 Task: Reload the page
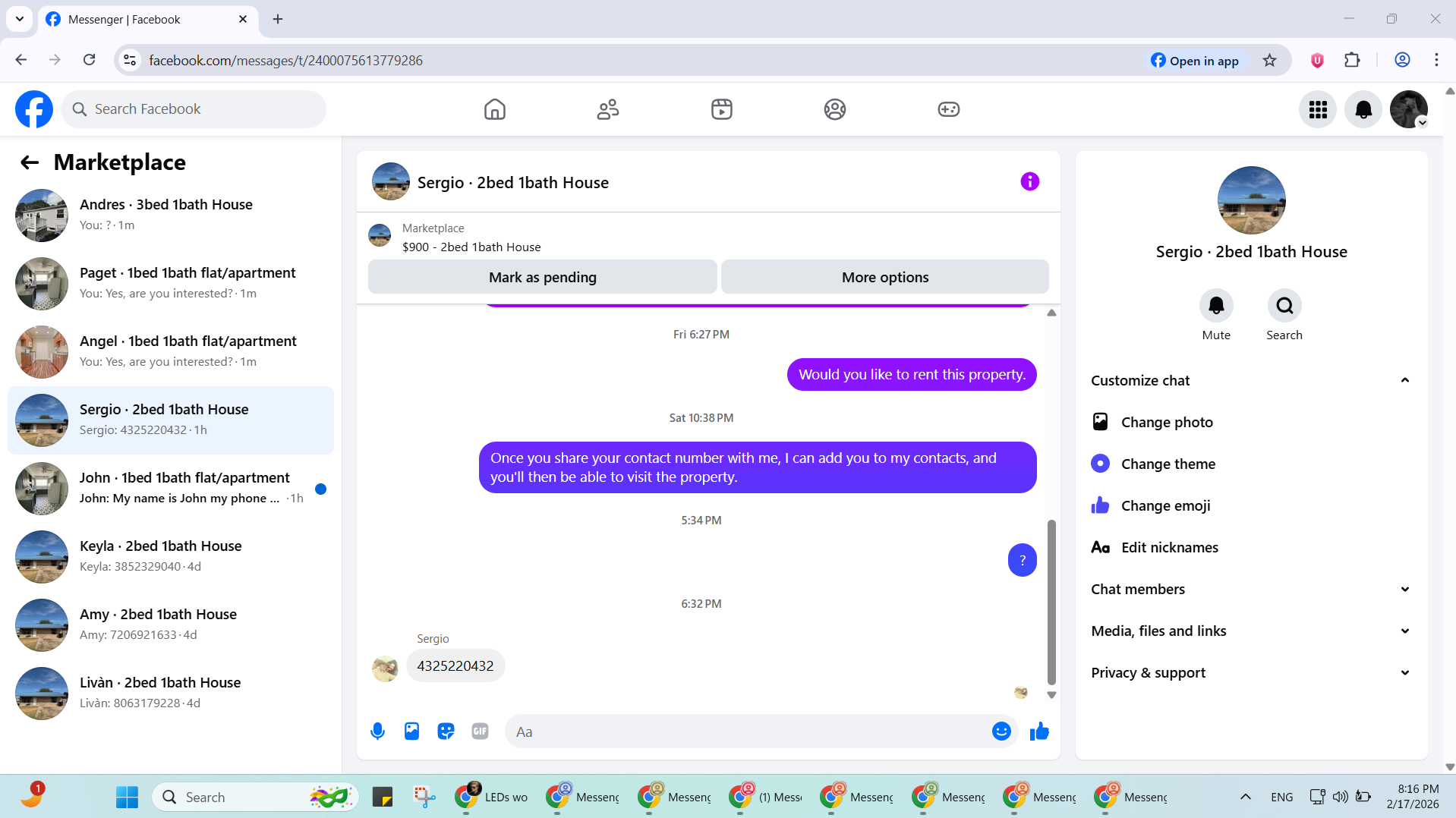pyautogui.click(x=90, y=60)
